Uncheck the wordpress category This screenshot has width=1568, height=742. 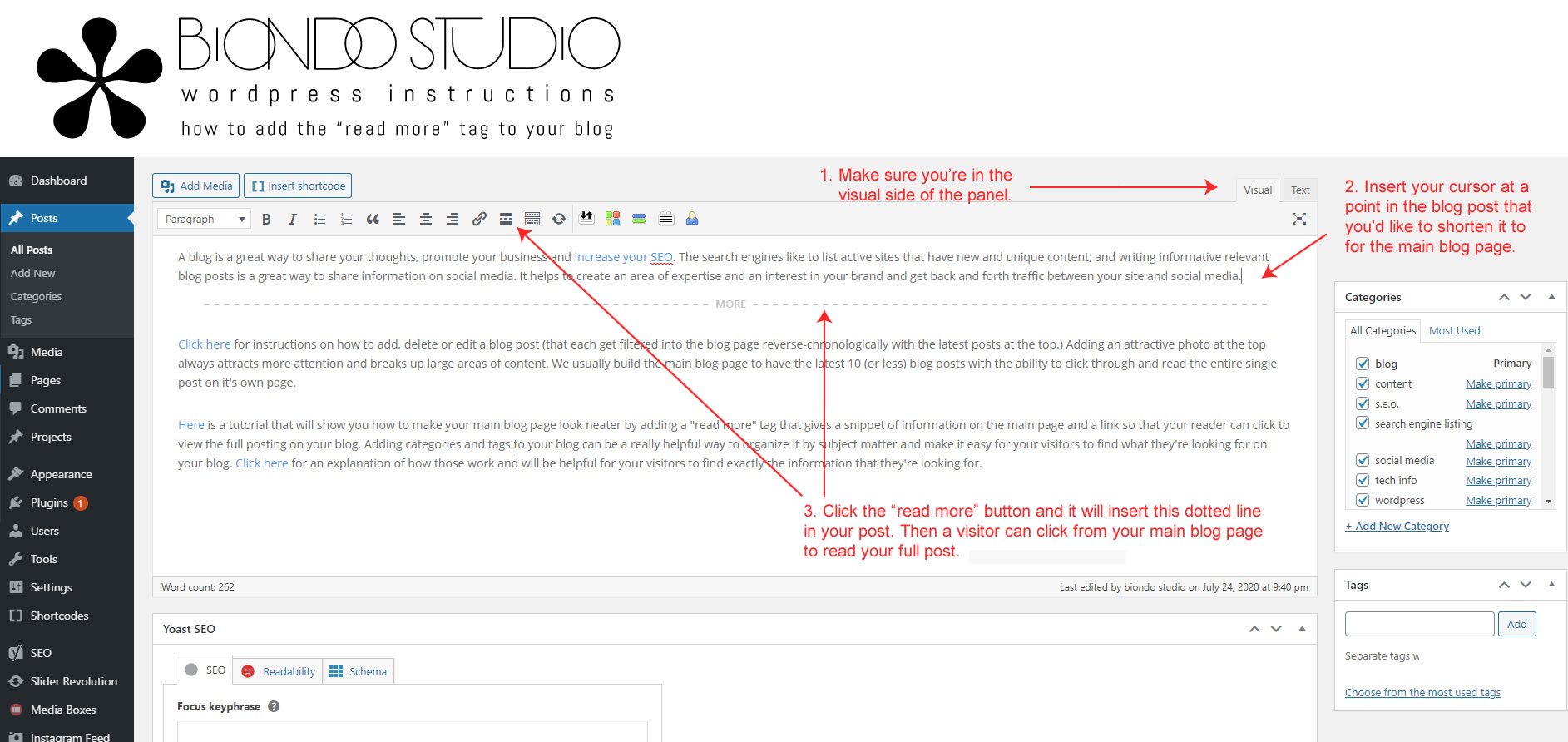tap(1363, 500)
